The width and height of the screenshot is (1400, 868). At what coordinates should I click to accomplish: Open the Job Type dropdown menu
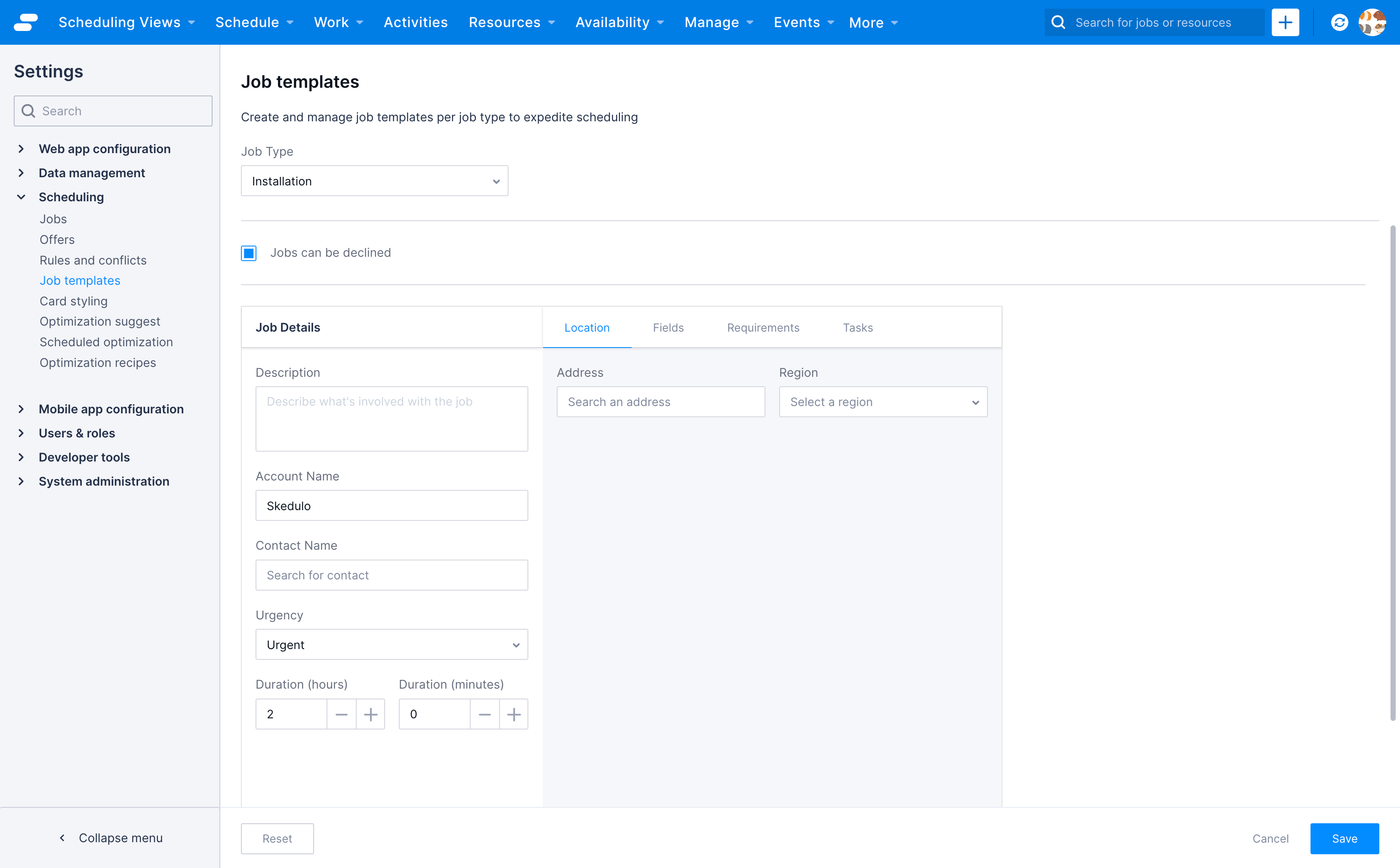point(375,181)
